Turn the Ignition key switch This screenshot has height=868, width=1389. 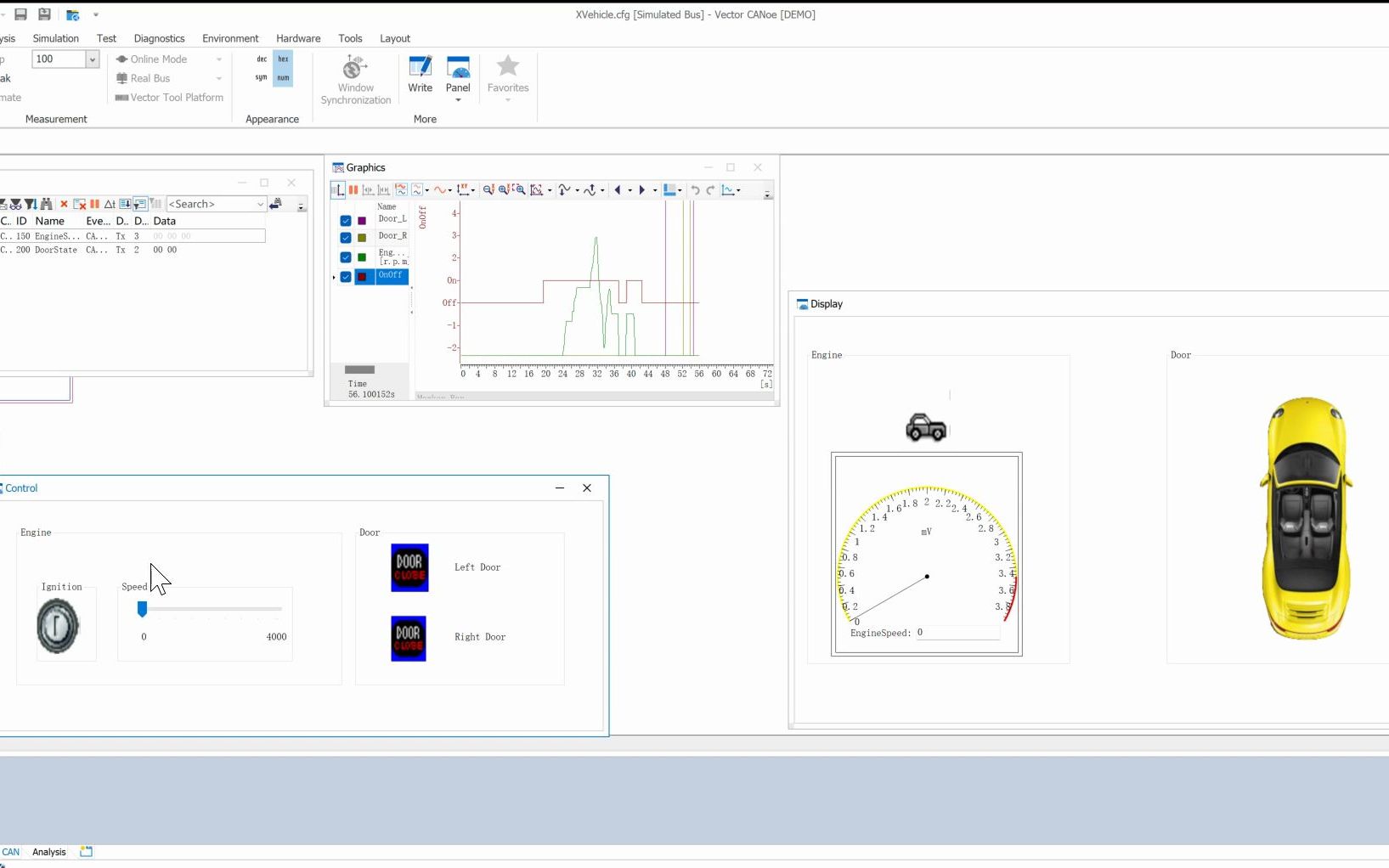point(58,626)
